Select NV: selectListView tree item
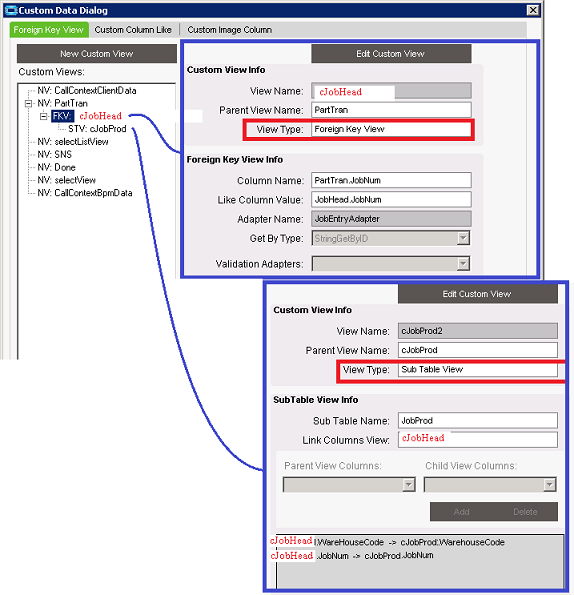 pos(73,142)
